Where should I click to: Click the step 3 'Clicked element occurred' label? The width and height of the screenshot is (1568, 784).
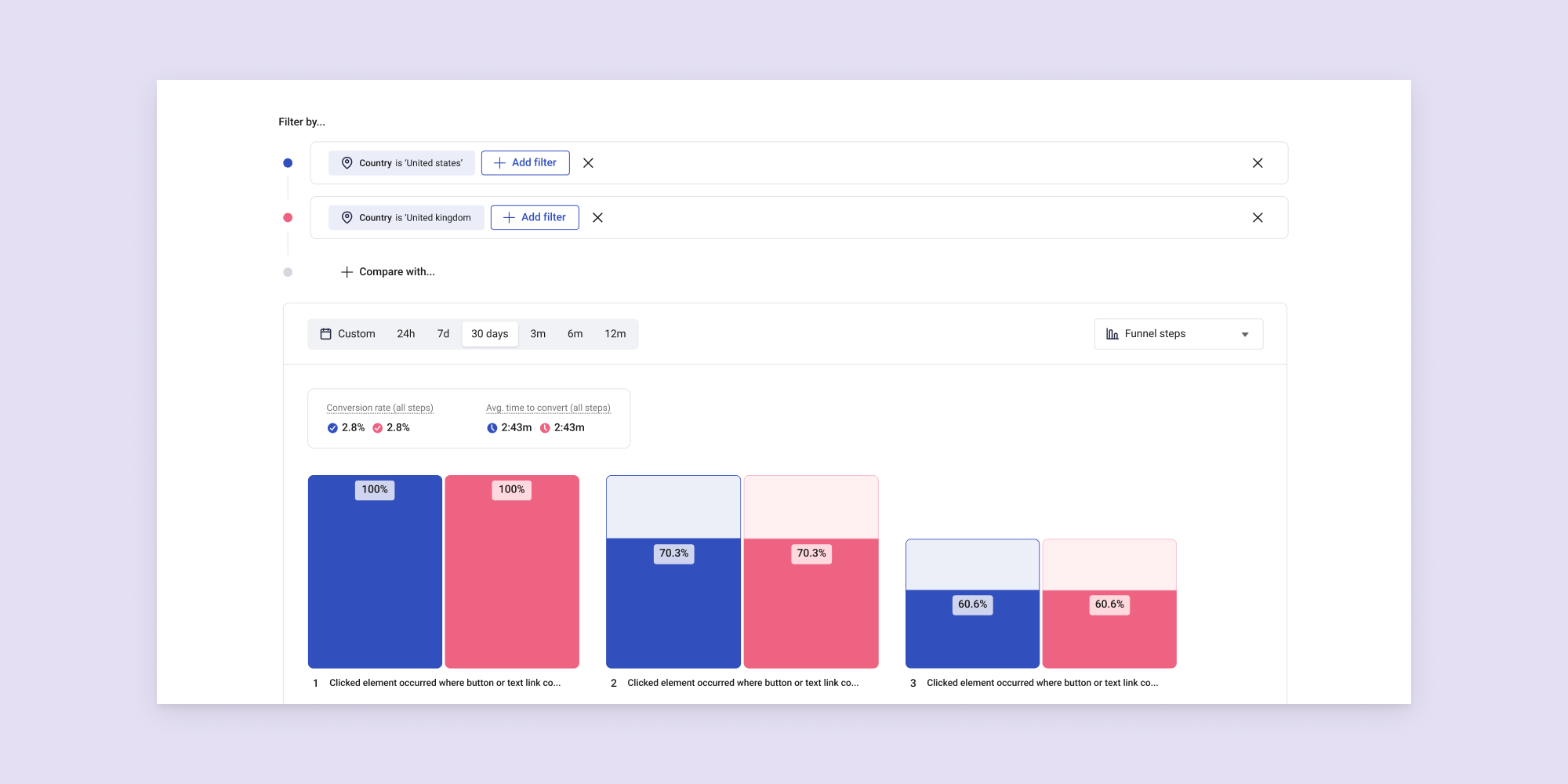coord(1042,683)
